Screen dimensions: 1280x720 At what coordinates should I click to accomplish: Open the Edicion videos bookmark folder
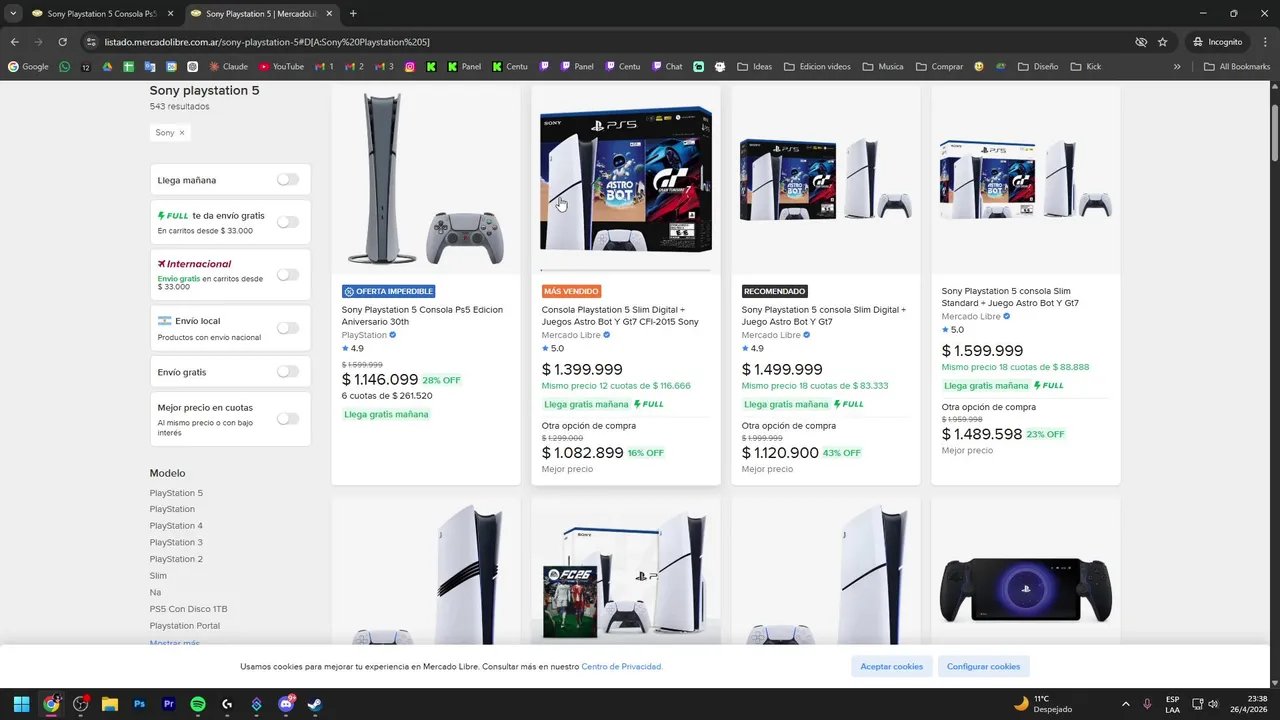tap(817, 67)
